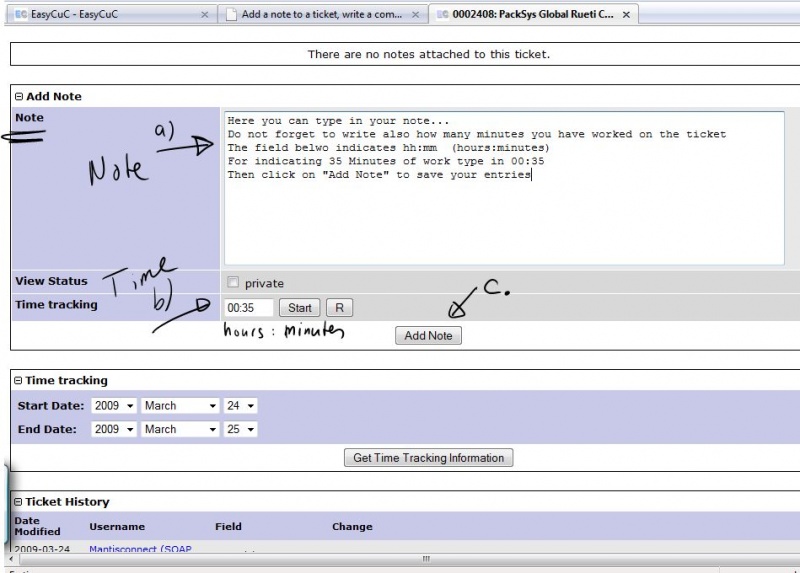Click the Username column header
The height and width of the screenshot is (573, 800).
point(117,527)
